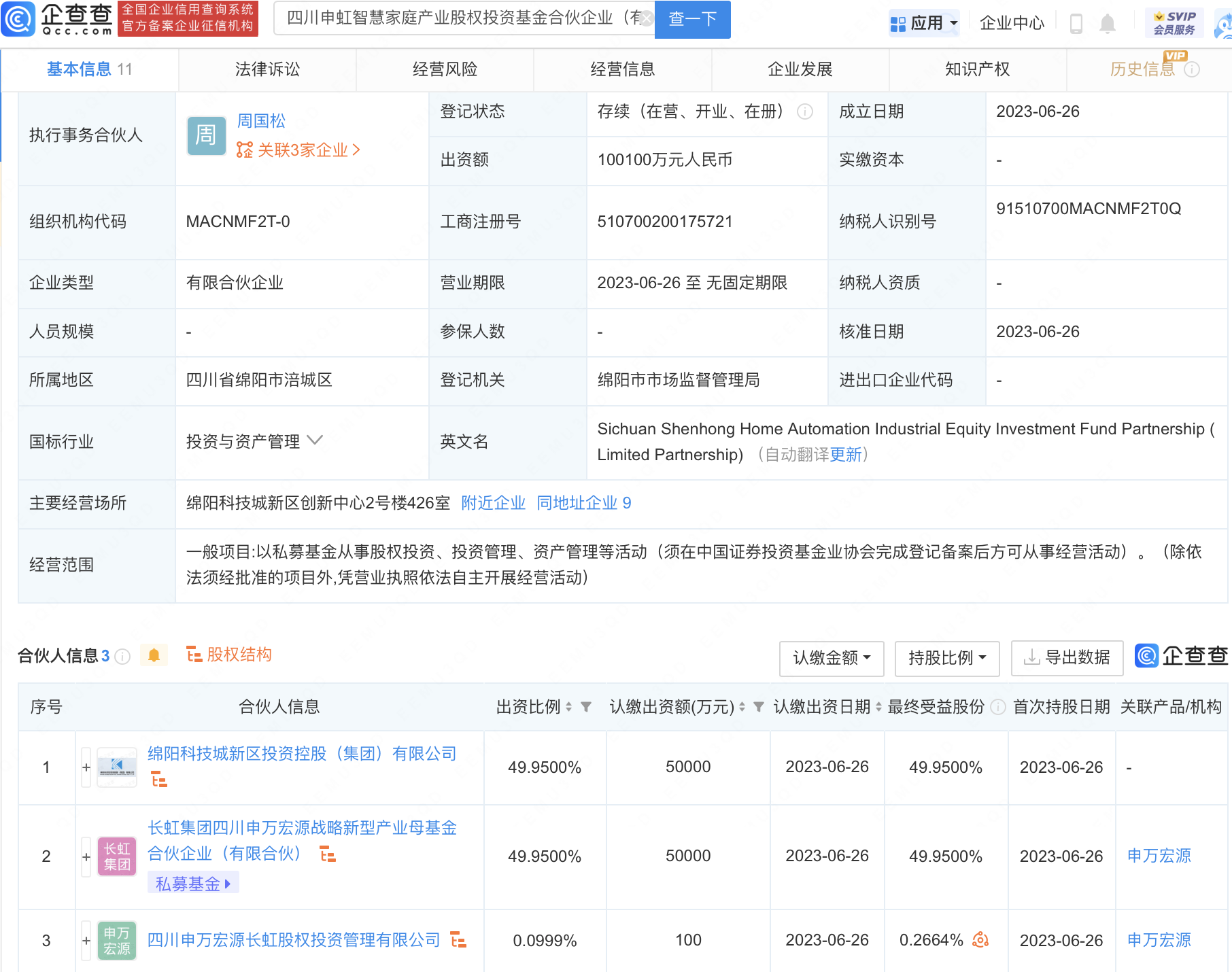Click the 更新 auto-translation link
1232x972 pixels.
coord(846,455)
